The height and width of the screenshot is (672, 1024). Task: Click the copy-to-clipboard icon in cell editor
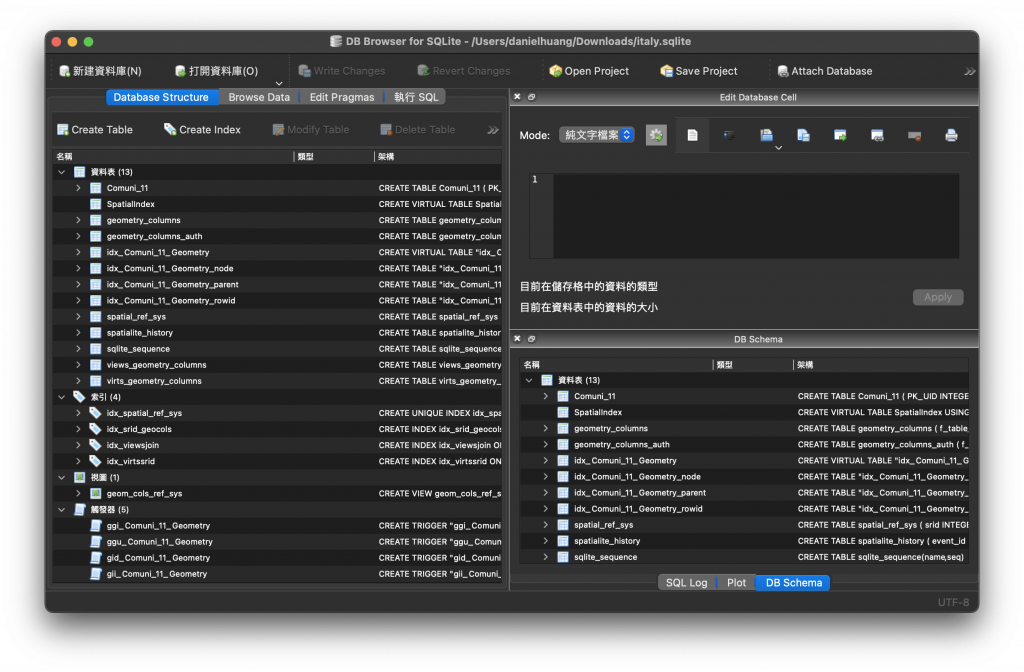767,135
